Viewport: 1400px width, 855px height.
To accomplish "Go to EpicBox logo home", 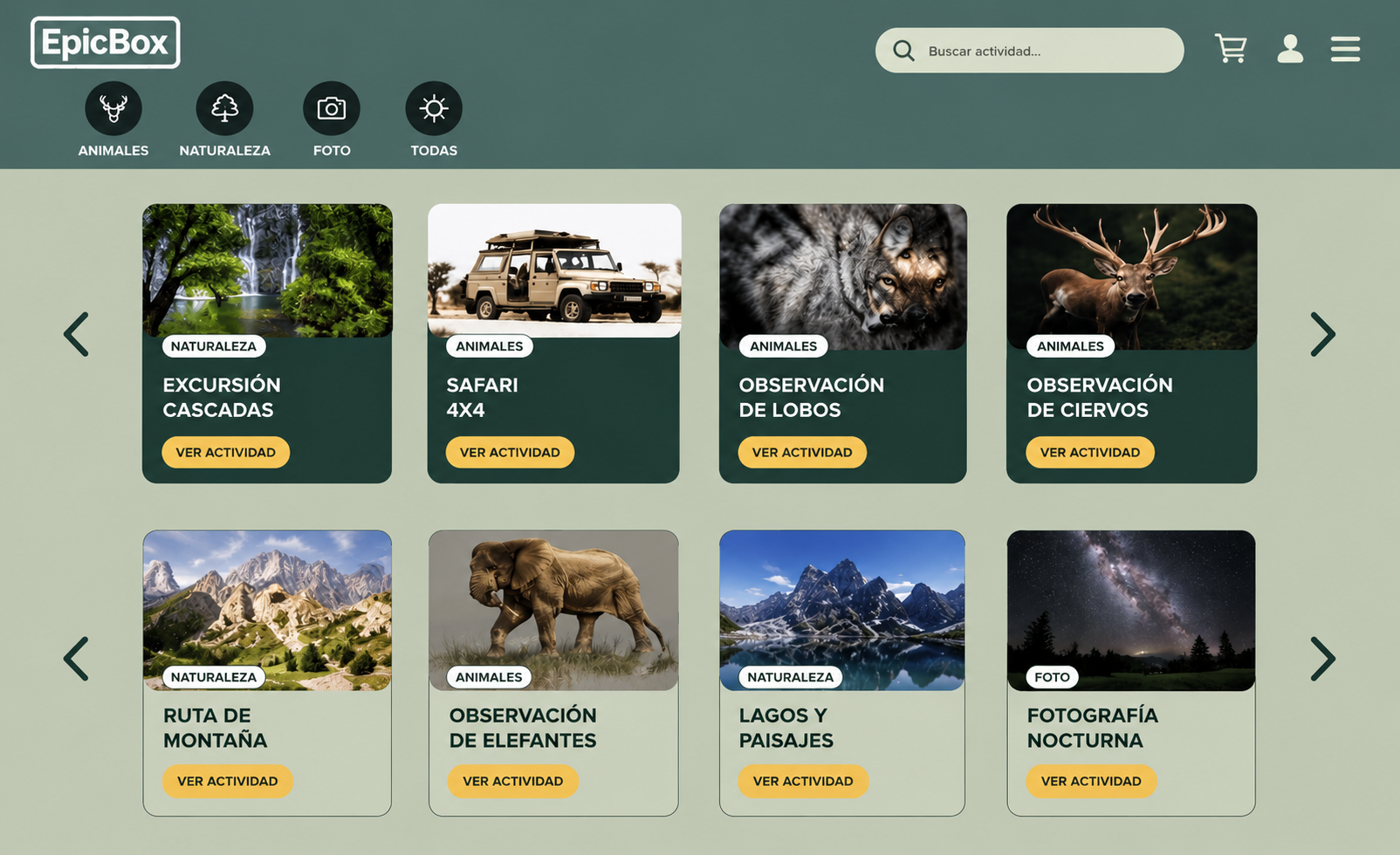I will (106, 43).
